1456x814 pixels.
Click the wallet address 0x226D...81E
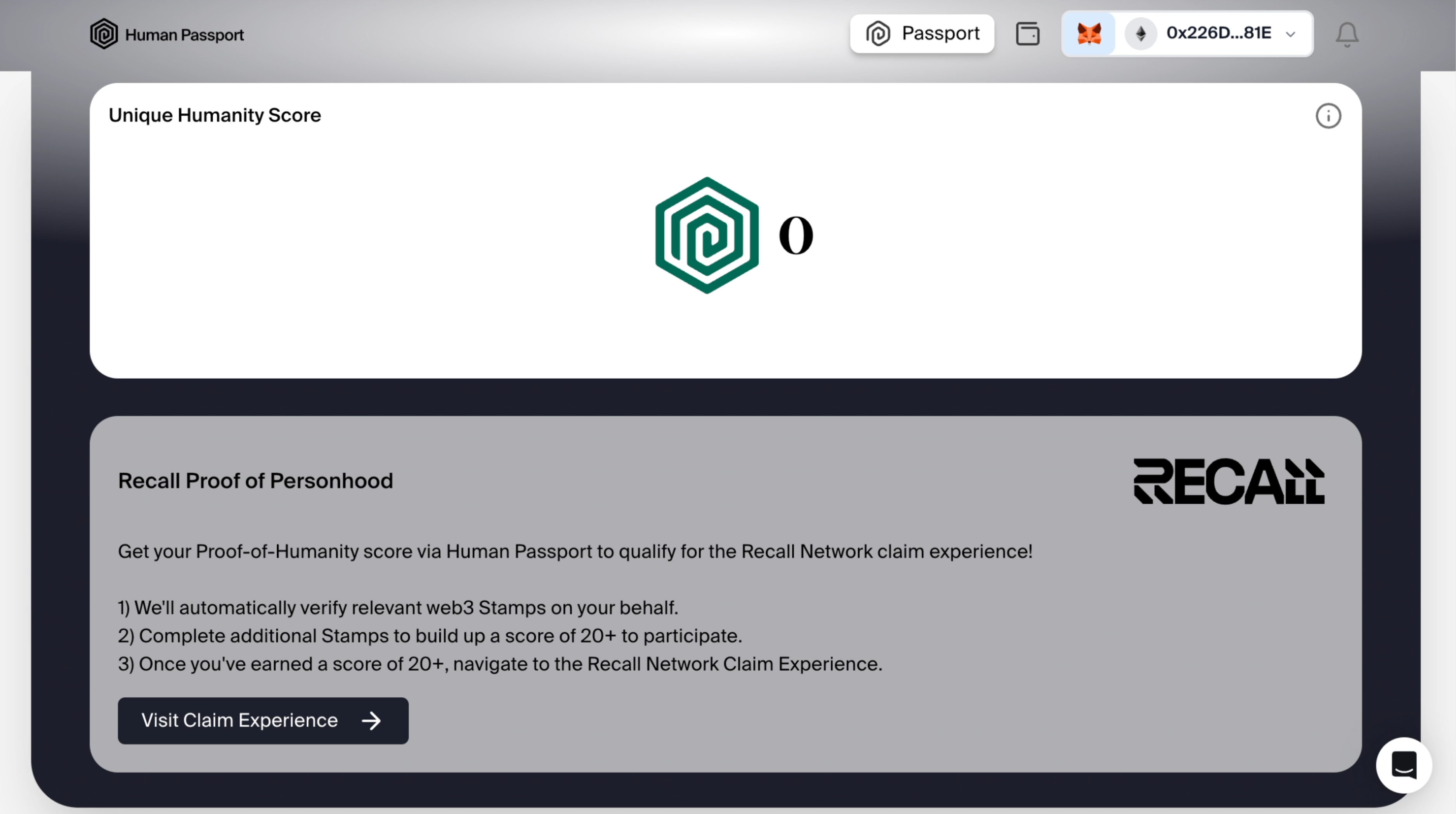(1219, 33)
